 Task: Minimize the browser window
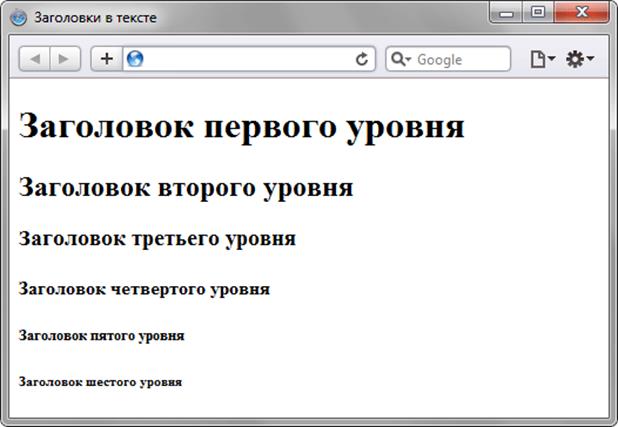click(x=506, y=13)
